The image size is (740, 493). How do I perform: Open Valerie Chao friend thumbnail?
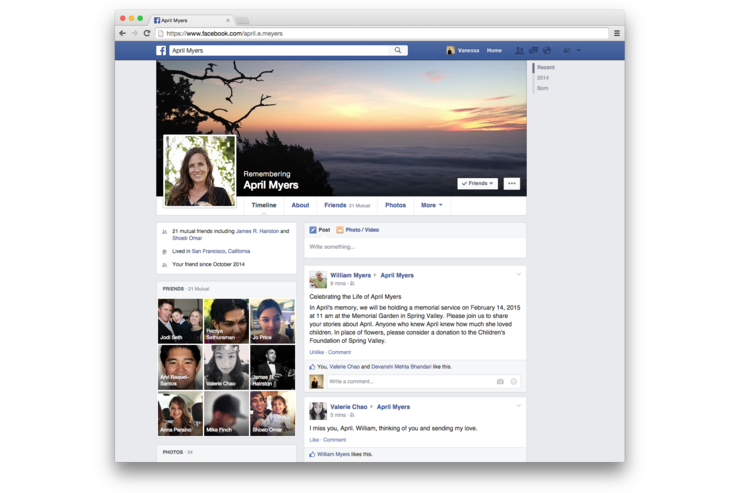(227, 367)
